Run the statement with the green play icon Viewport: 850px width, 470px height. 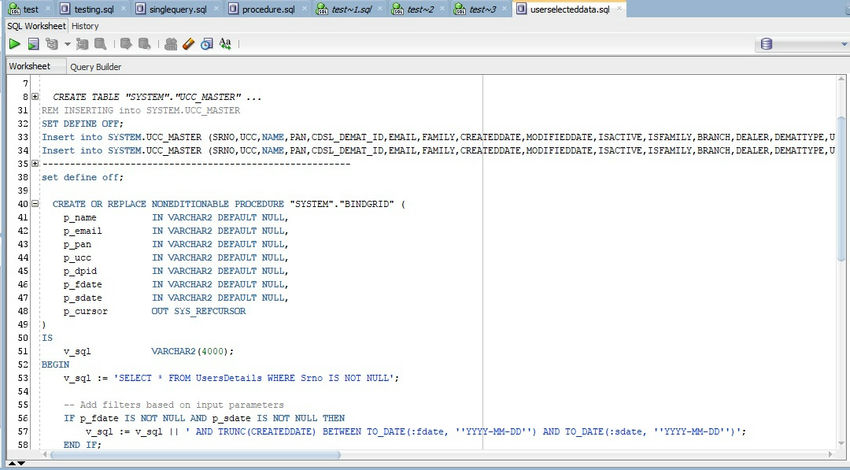coord(15,44)
